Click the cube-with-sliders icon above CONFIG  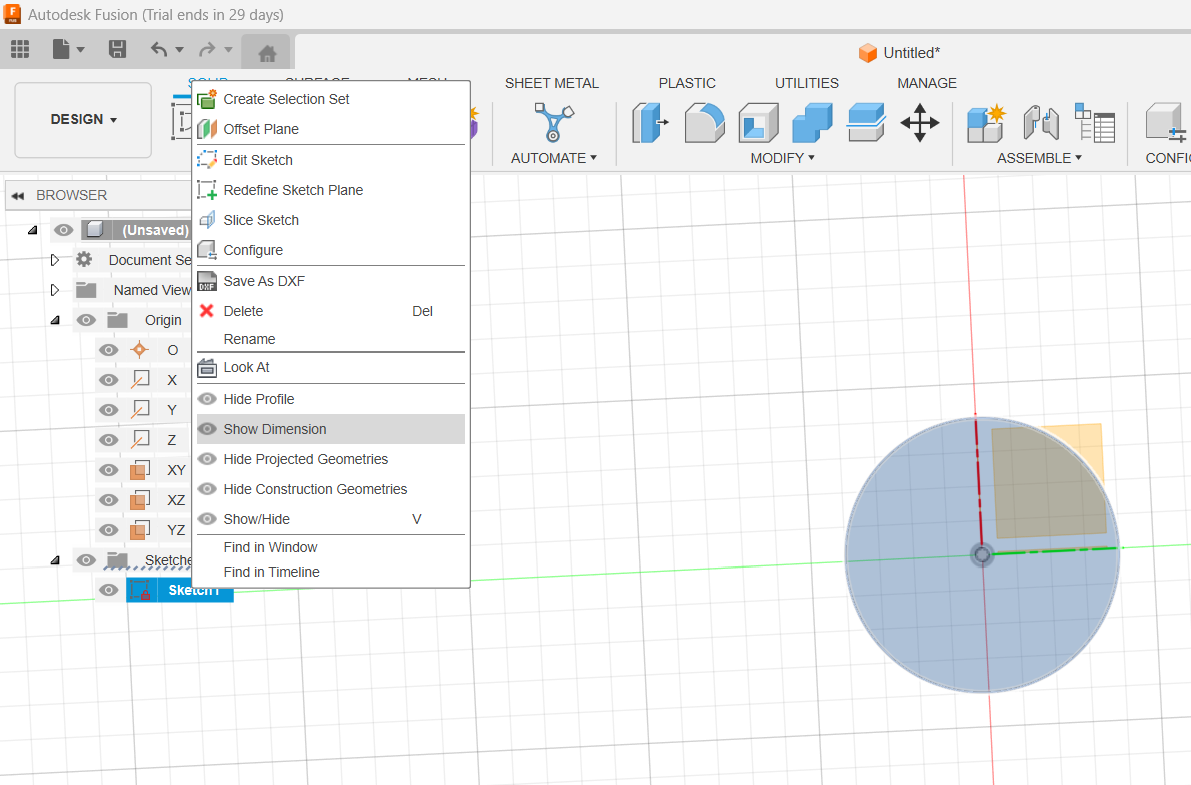[x=1166, y=123]
